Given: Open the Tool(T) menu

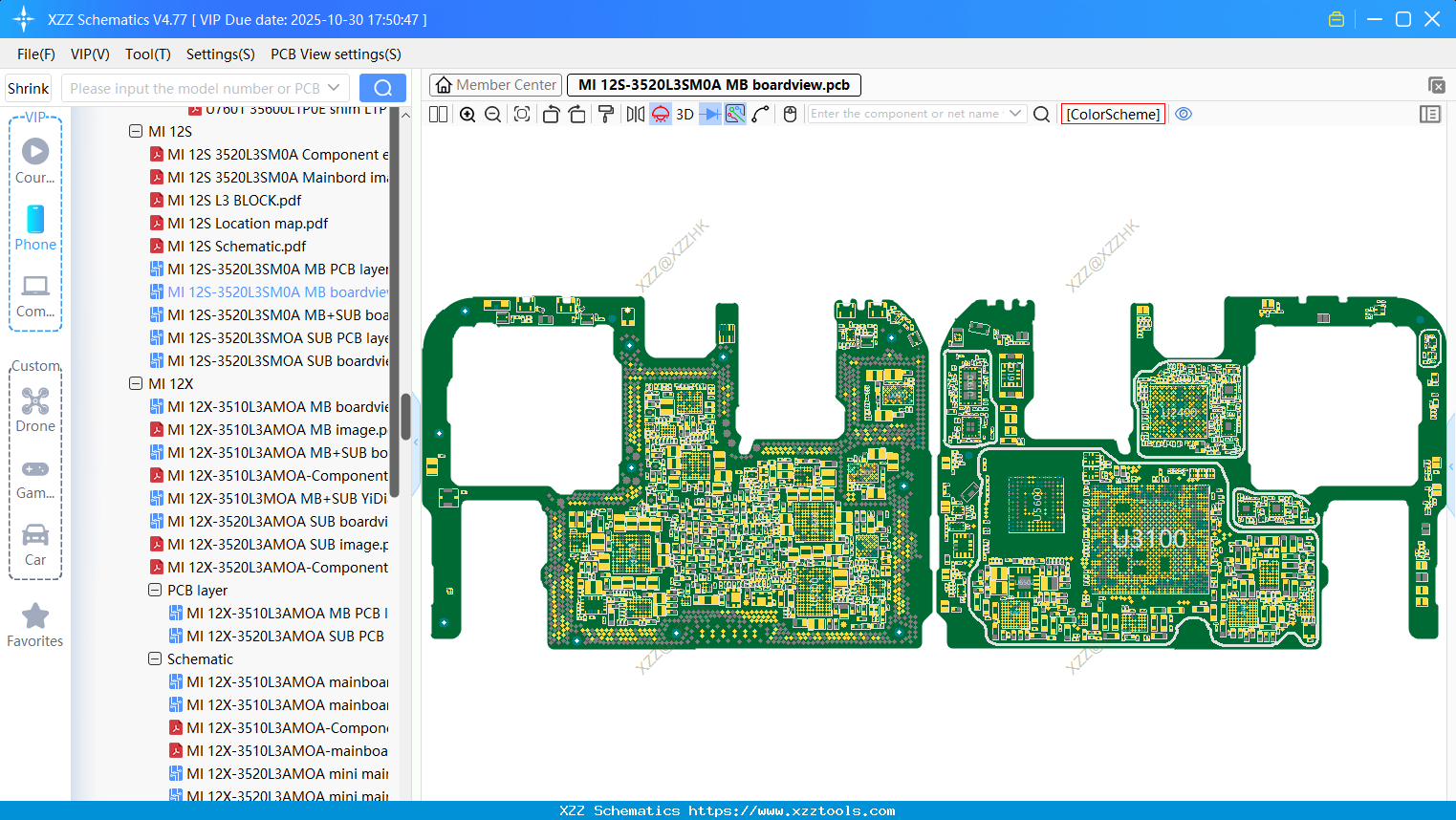Looking at the screenshot, I should coord(147,54).
